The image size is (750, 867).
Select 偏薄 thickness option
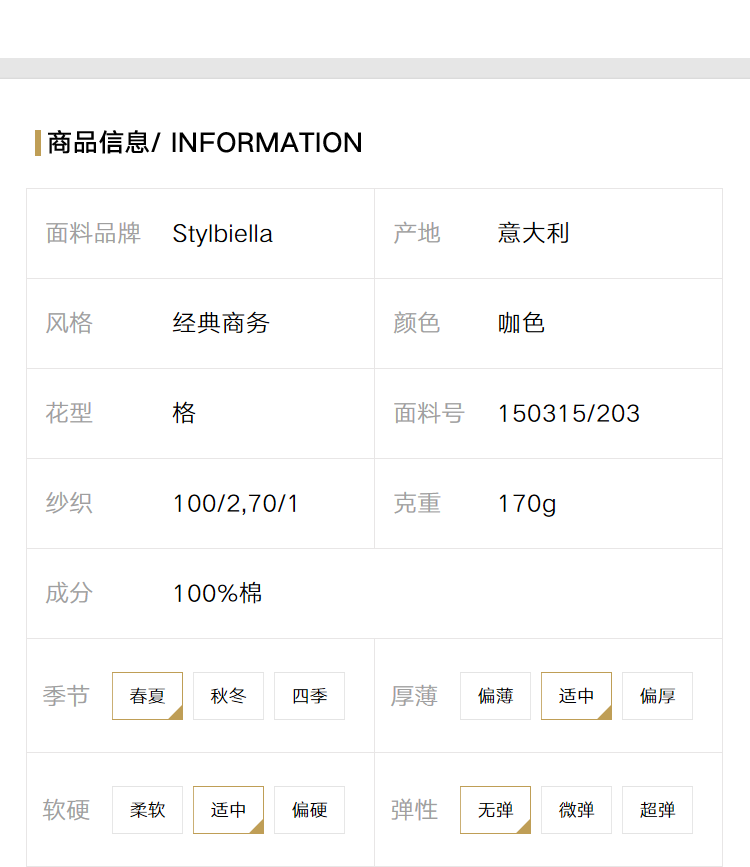[495, 696]
